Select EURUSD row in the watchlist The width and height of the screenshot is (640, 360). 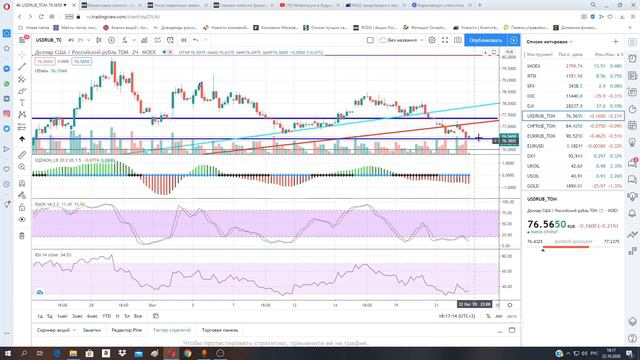[574, 146]
